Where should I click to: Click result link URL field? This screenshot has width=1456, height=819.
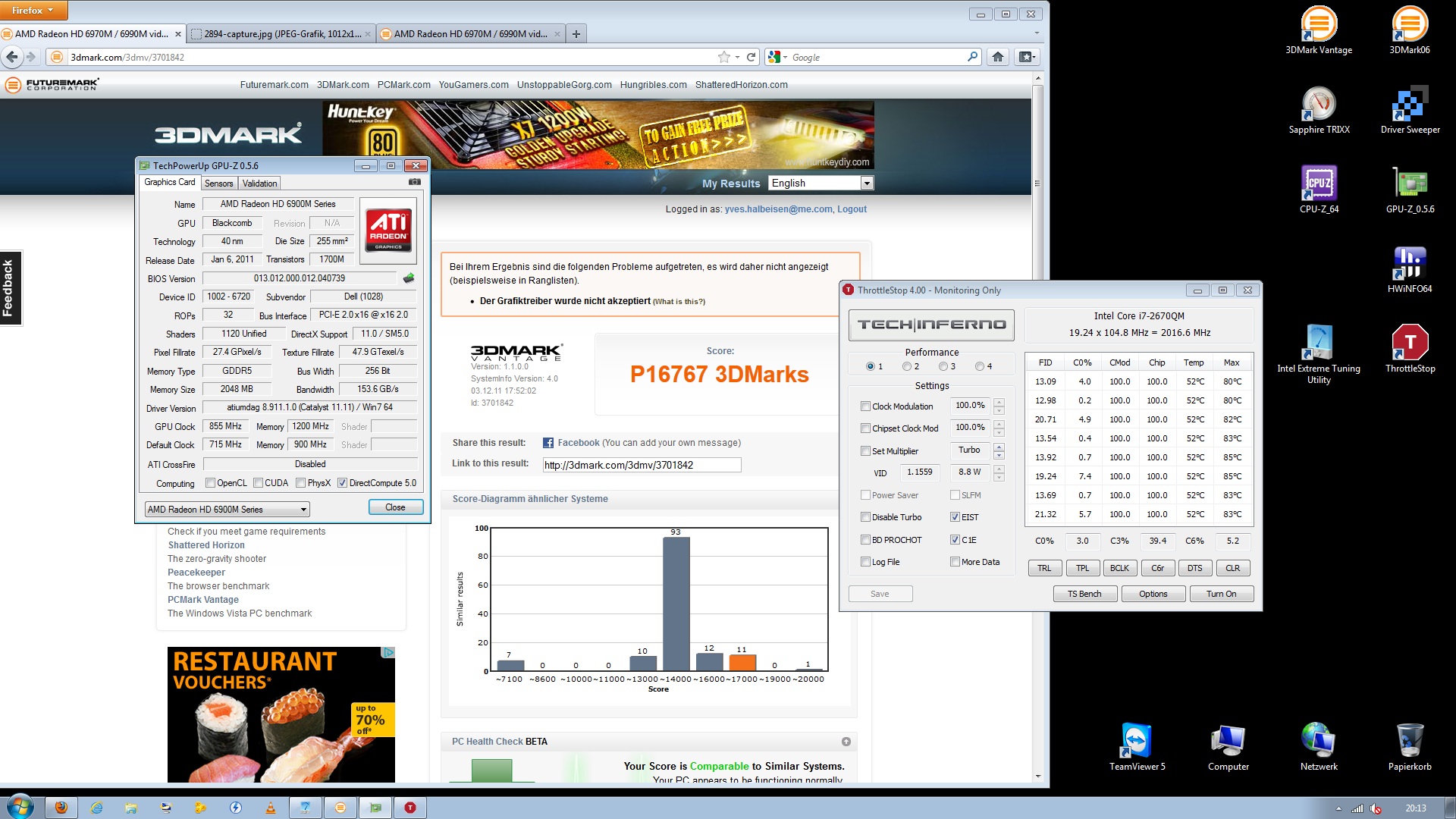[642, 465]
